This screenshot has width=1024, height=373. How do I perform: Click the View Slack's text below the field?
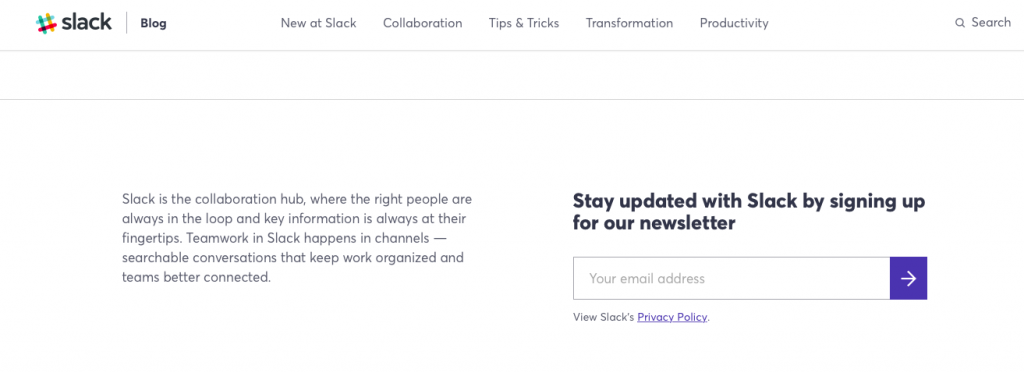604,317
